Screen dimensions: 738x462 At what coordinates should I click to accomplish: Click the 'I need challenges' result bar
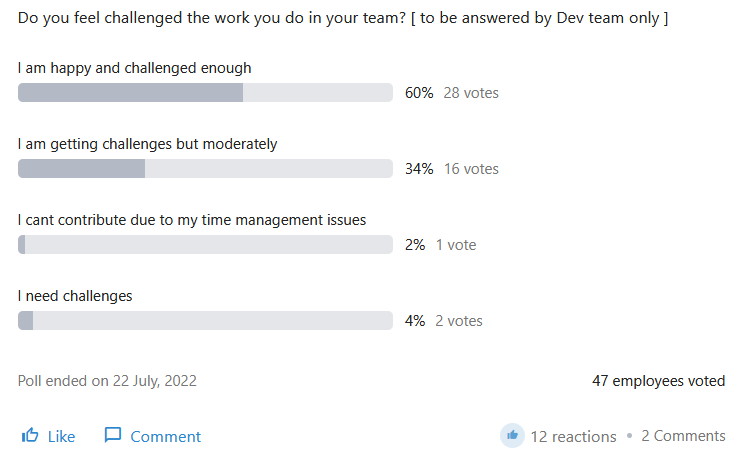[205, 320]
